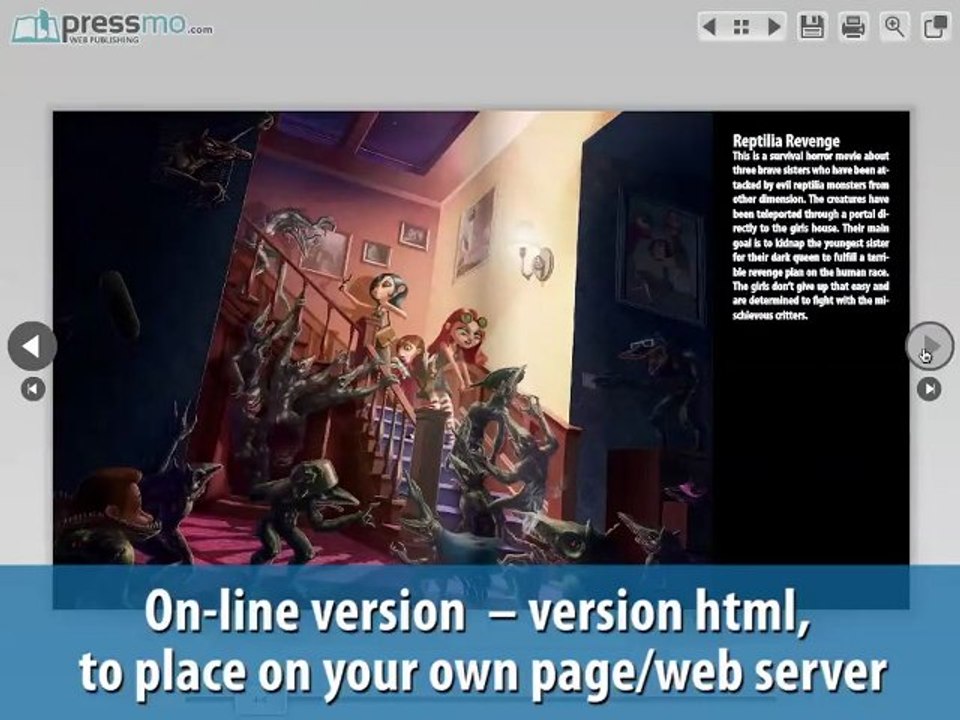The height and width of the screenshot is (720, 960).
Task: Click the movie description paragraph
Action: [811, 236]
